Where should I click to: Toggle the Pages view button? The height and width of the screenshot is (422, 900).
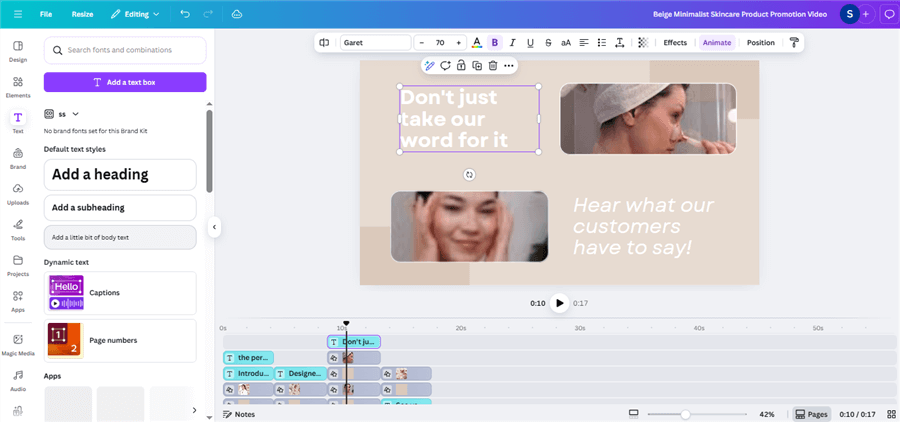tap(812, 415)
